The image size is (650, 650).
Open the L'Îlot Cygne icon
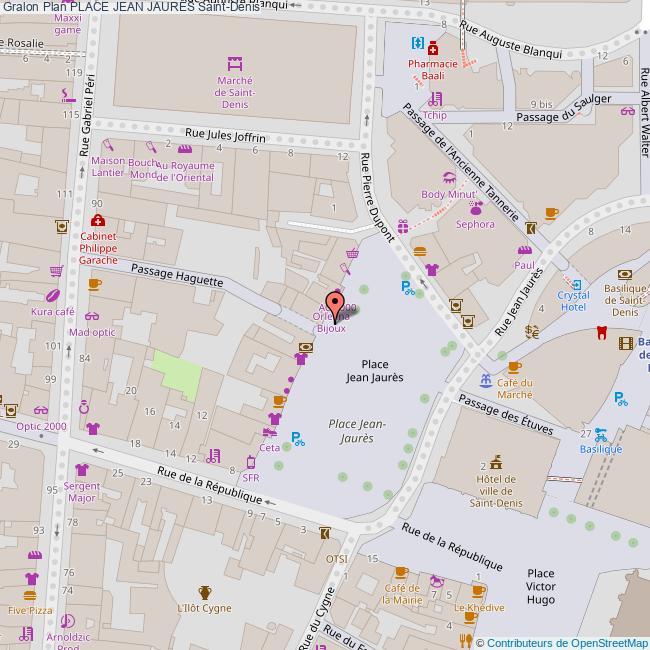(204, 592)
